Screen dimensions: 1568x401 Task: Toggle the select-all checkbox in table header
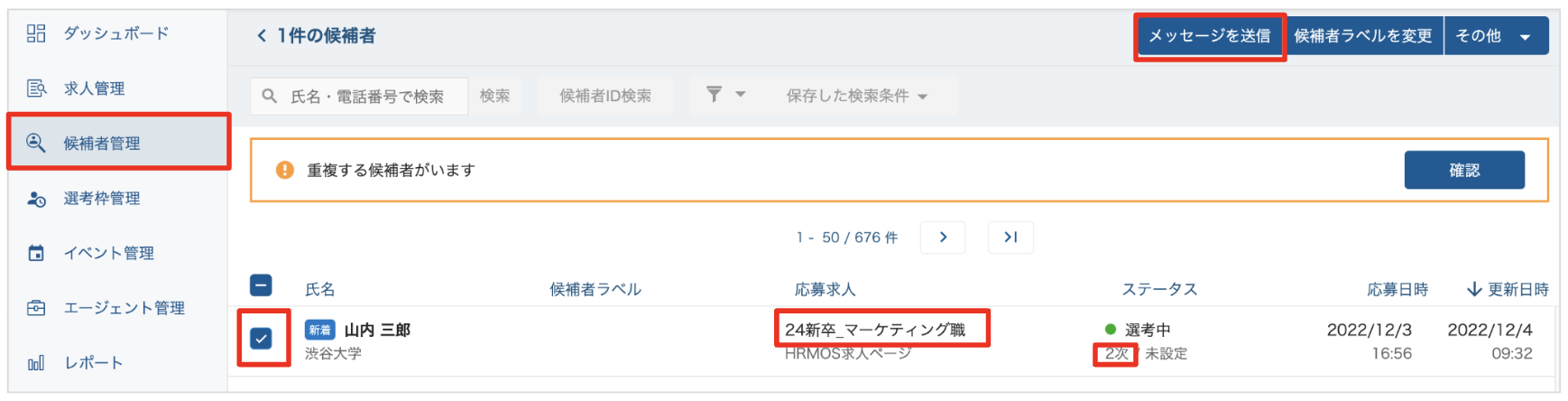[x=261, y=286]
